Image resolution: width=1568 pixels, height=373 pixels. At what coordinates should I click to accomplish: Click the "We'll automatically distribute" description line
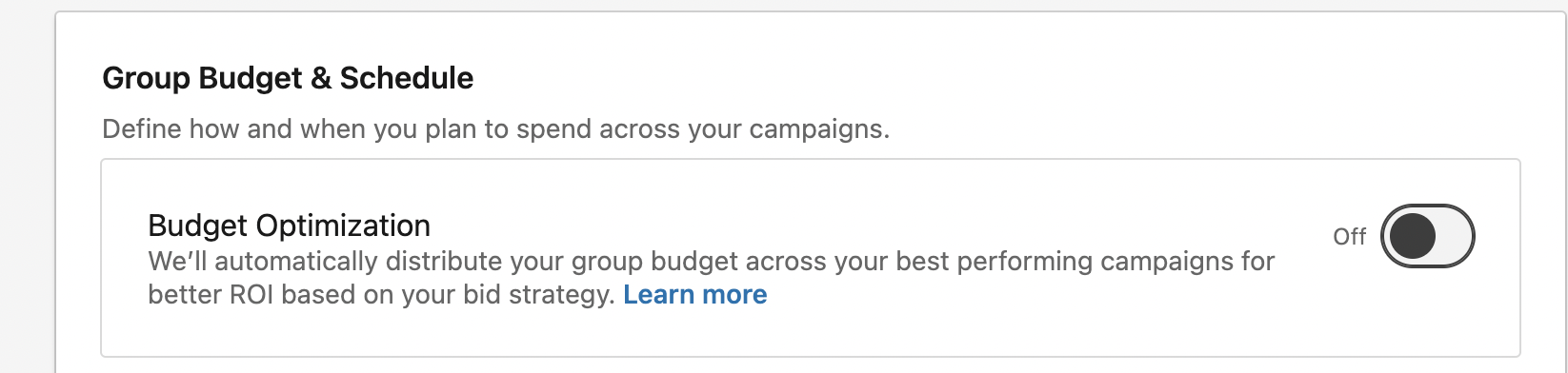pyautogui.click(x=711, y=262)
